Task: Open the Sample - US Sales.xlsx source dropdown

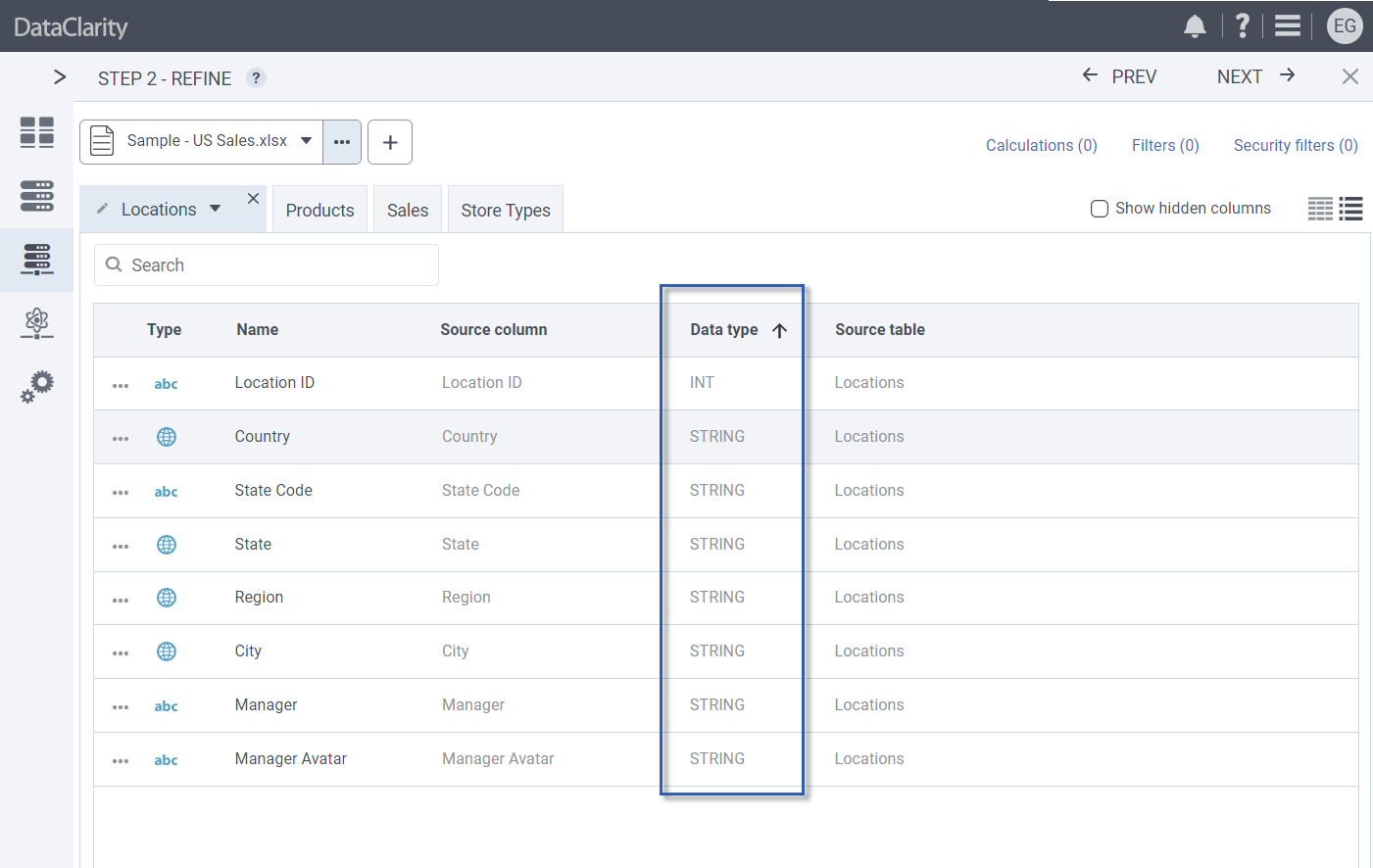Action: 202,141
